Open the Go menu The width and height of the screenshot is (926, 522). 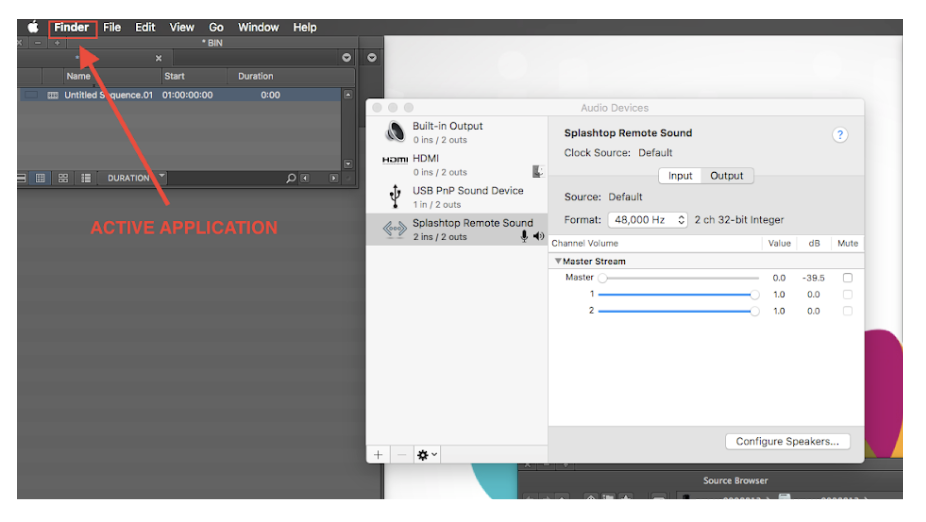pyautogui.click(x=216, y=27)
